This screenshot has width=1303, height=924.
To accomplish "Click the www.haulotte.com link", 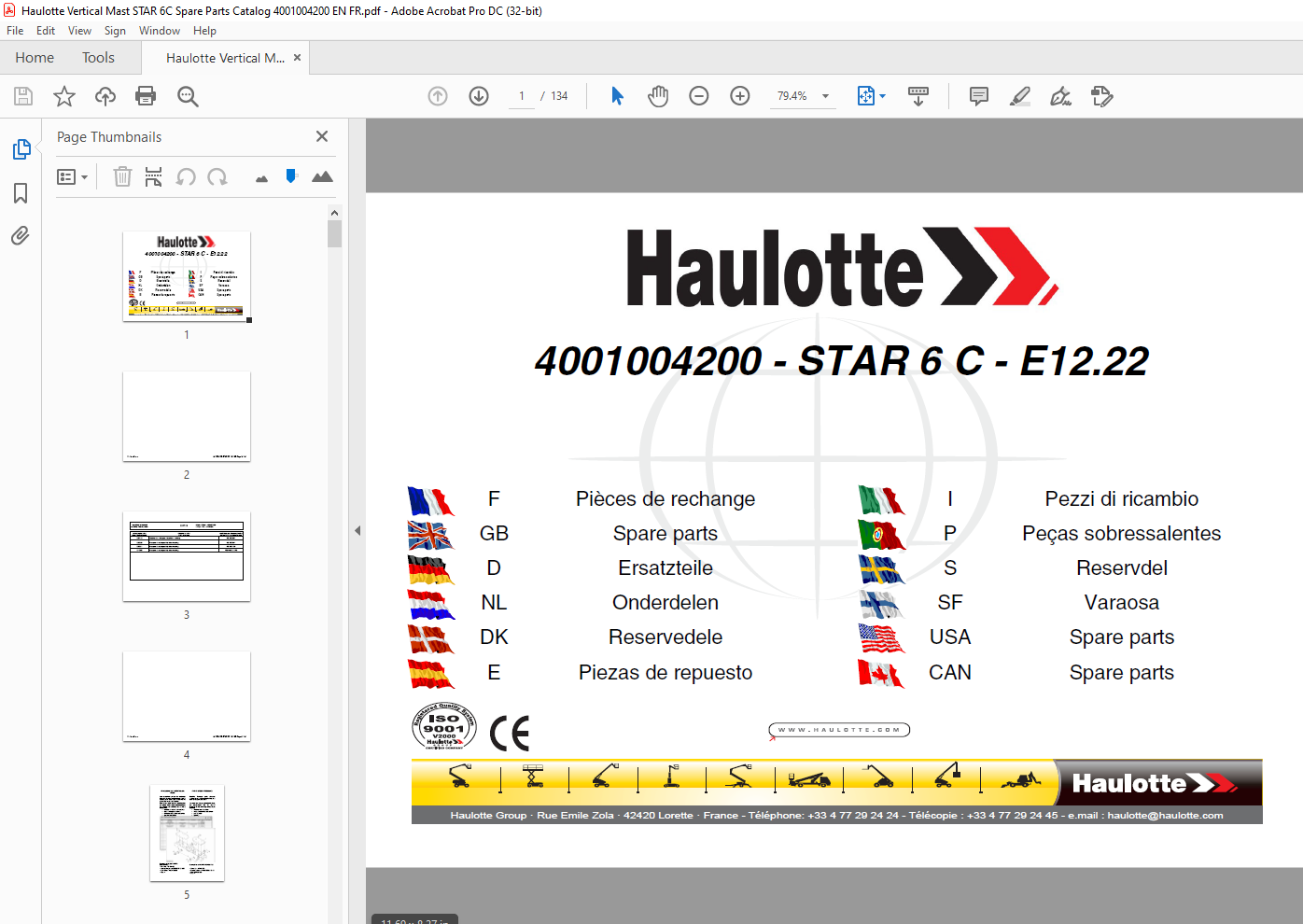I will pyautogui.click(x=839, y=730).
